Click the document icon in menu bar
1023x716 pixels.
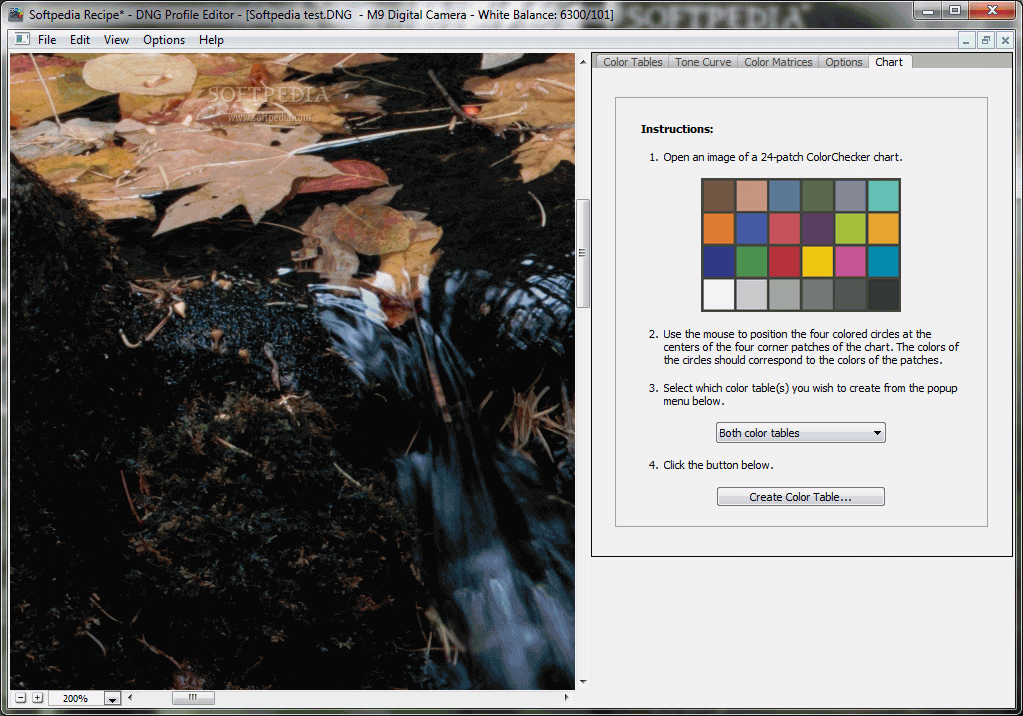tap(22, 39)
